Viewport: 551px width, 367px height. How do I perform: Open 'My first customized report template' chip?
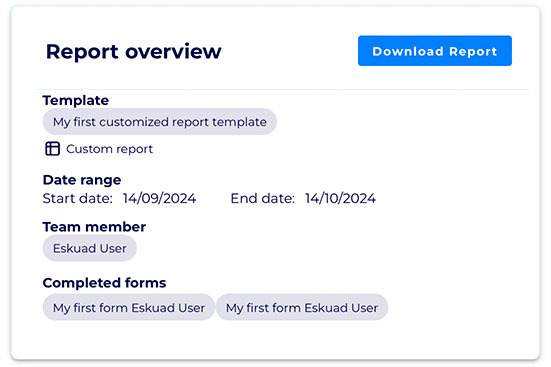(160, 122)
